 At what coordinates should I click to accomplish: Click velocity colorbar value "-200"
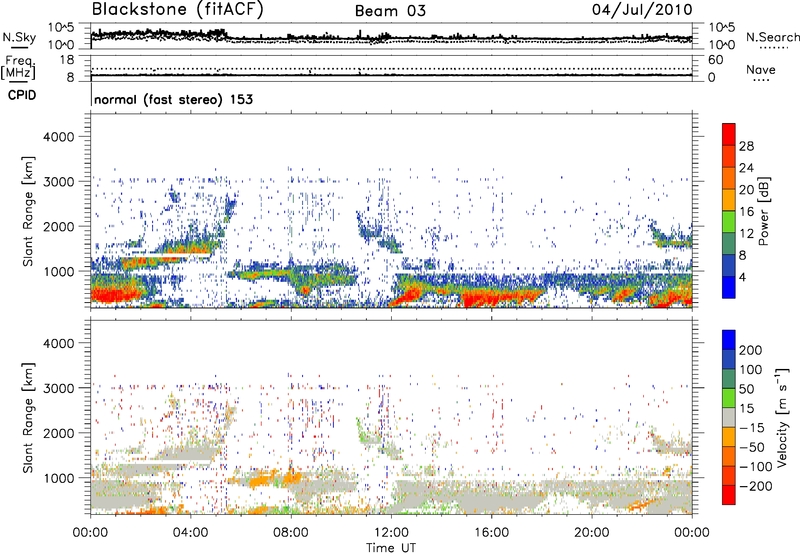[754, 486]
